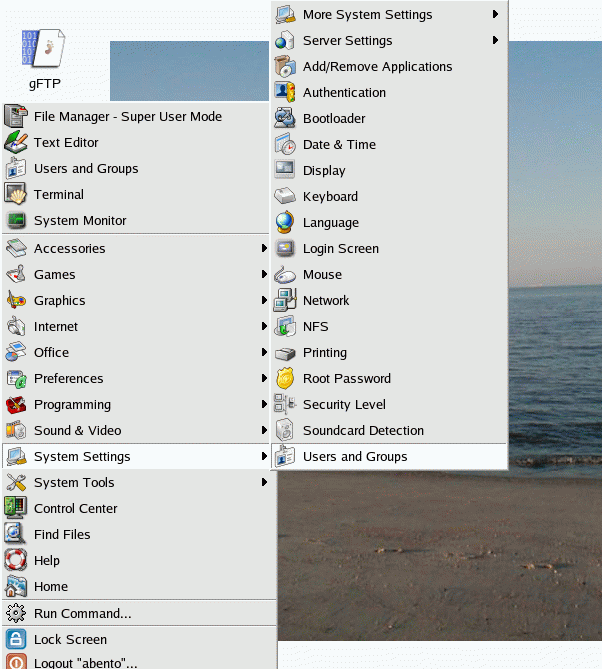Open the Graphics menu entry
The image size is (602, 669).
pos(136,300)
